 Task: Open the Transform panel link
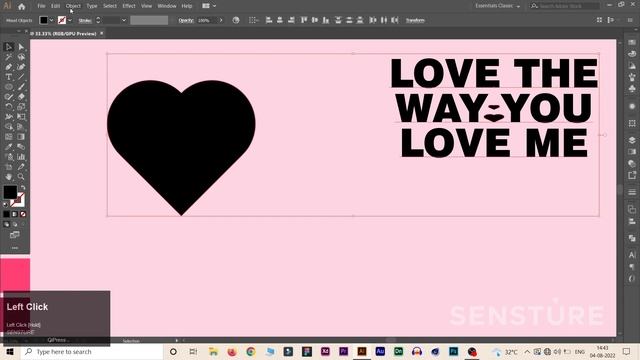415,20
